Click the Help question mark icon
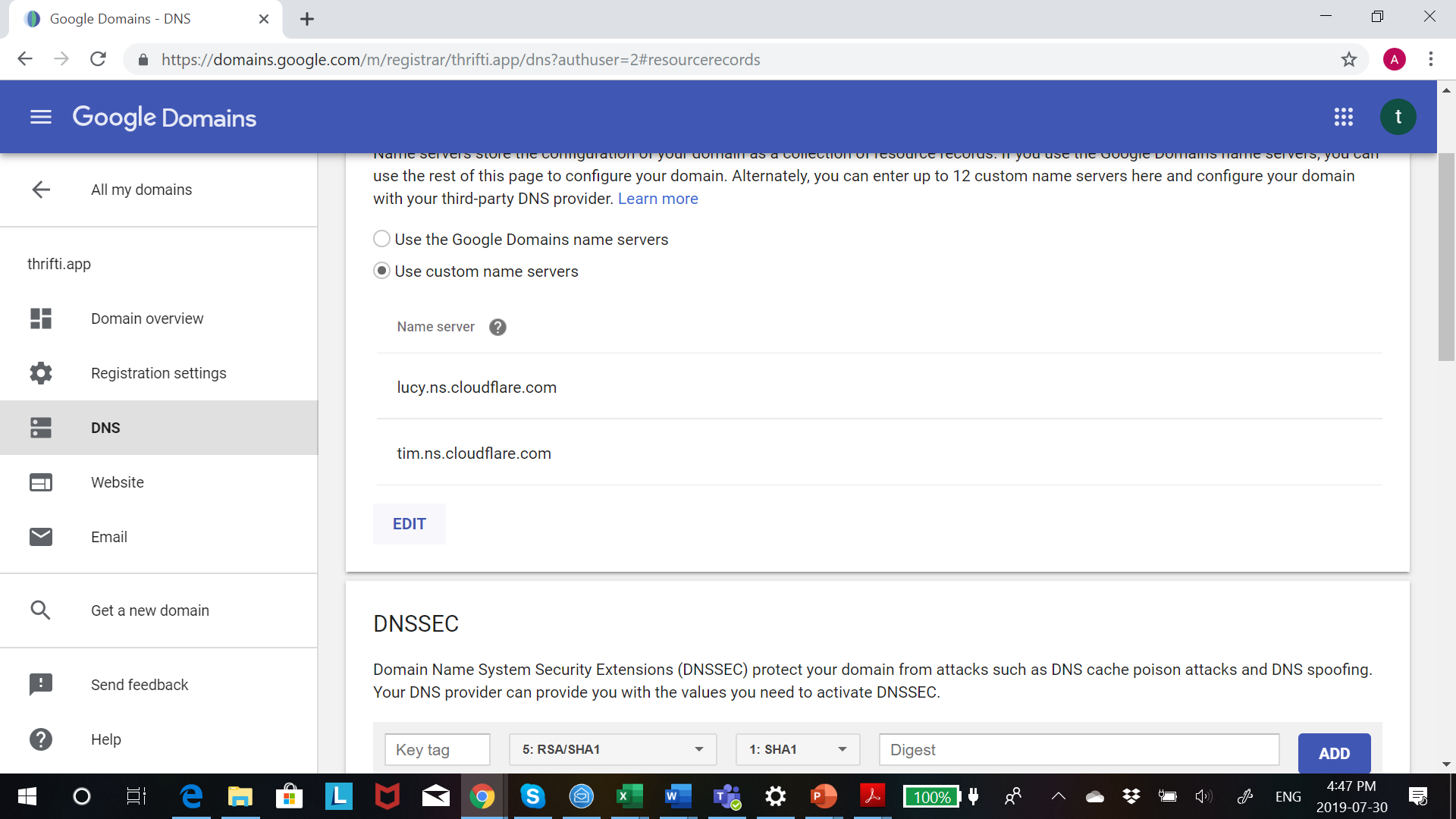1456x819 pixels. pos(41,739)
